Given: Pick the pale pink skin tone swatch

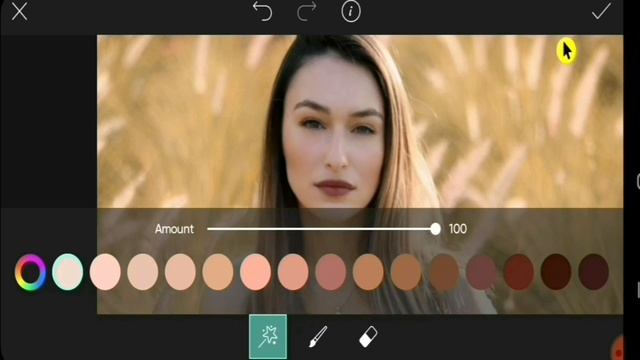Looking at the screenshot, I should point(105,272).
